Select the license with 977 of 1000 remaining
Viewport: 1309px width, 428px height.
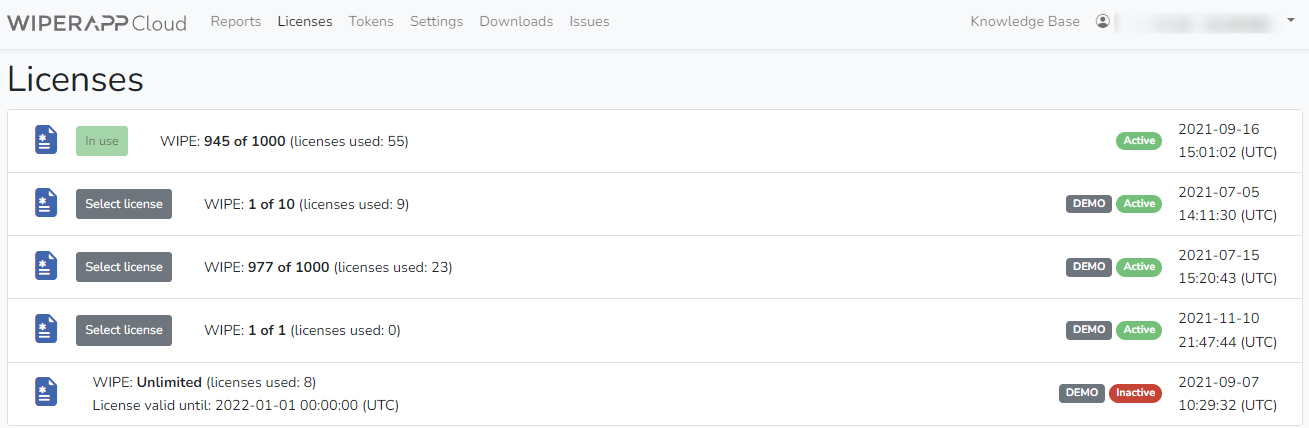click(x=124, y=267)
